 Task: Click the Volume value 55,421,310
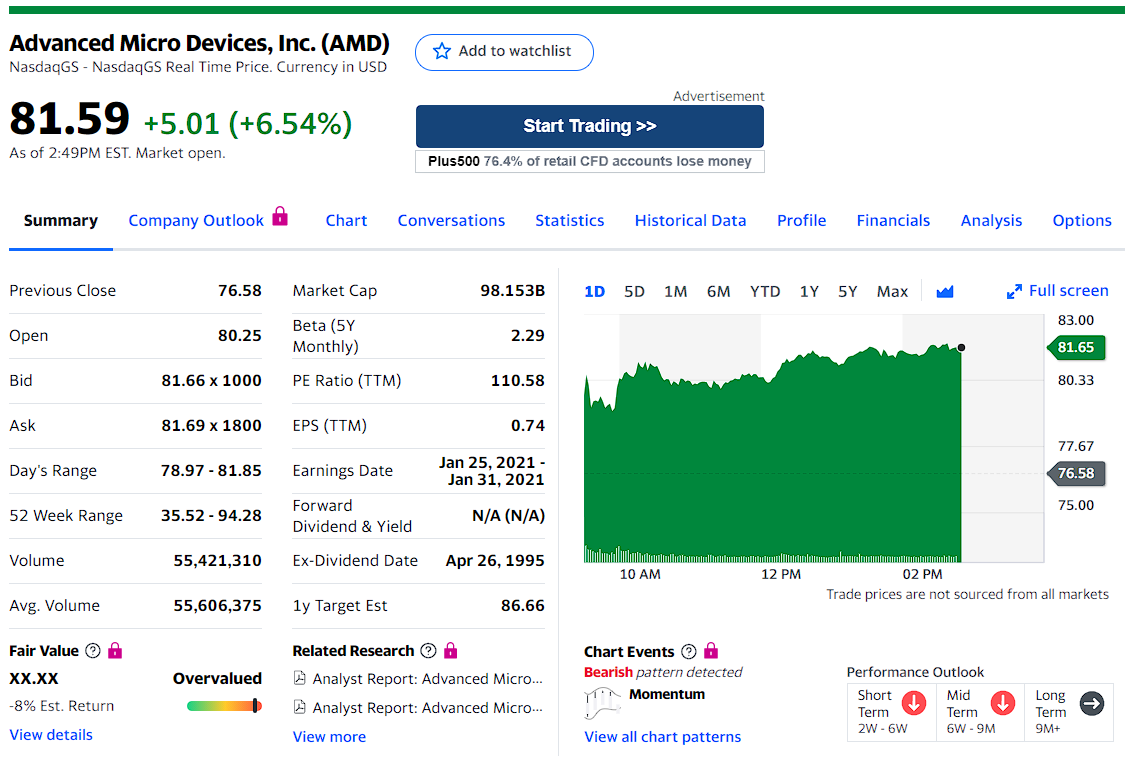click(x=217, y=560)
